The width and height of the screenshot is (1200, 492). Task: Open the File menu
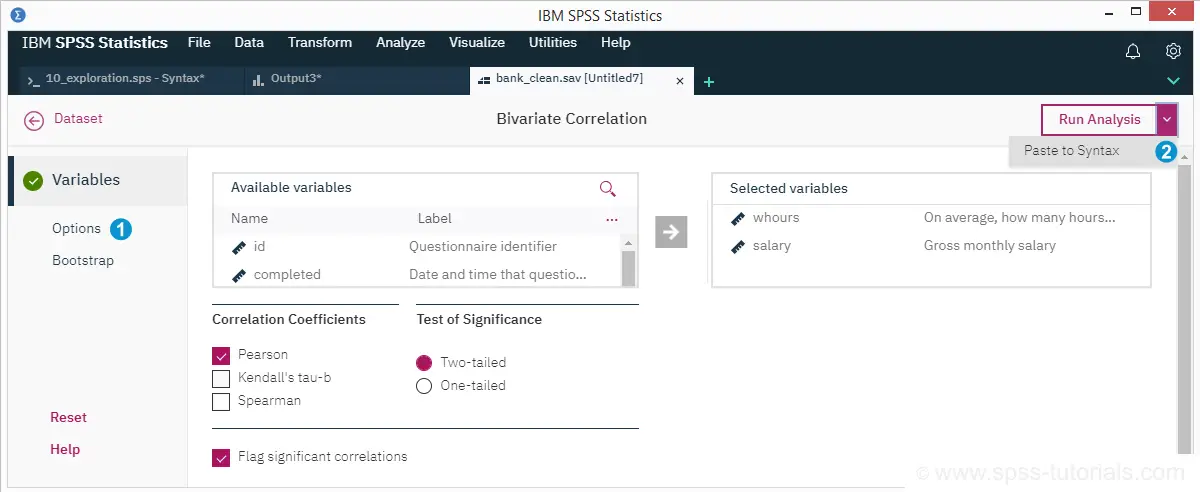[x=199, y=43]
